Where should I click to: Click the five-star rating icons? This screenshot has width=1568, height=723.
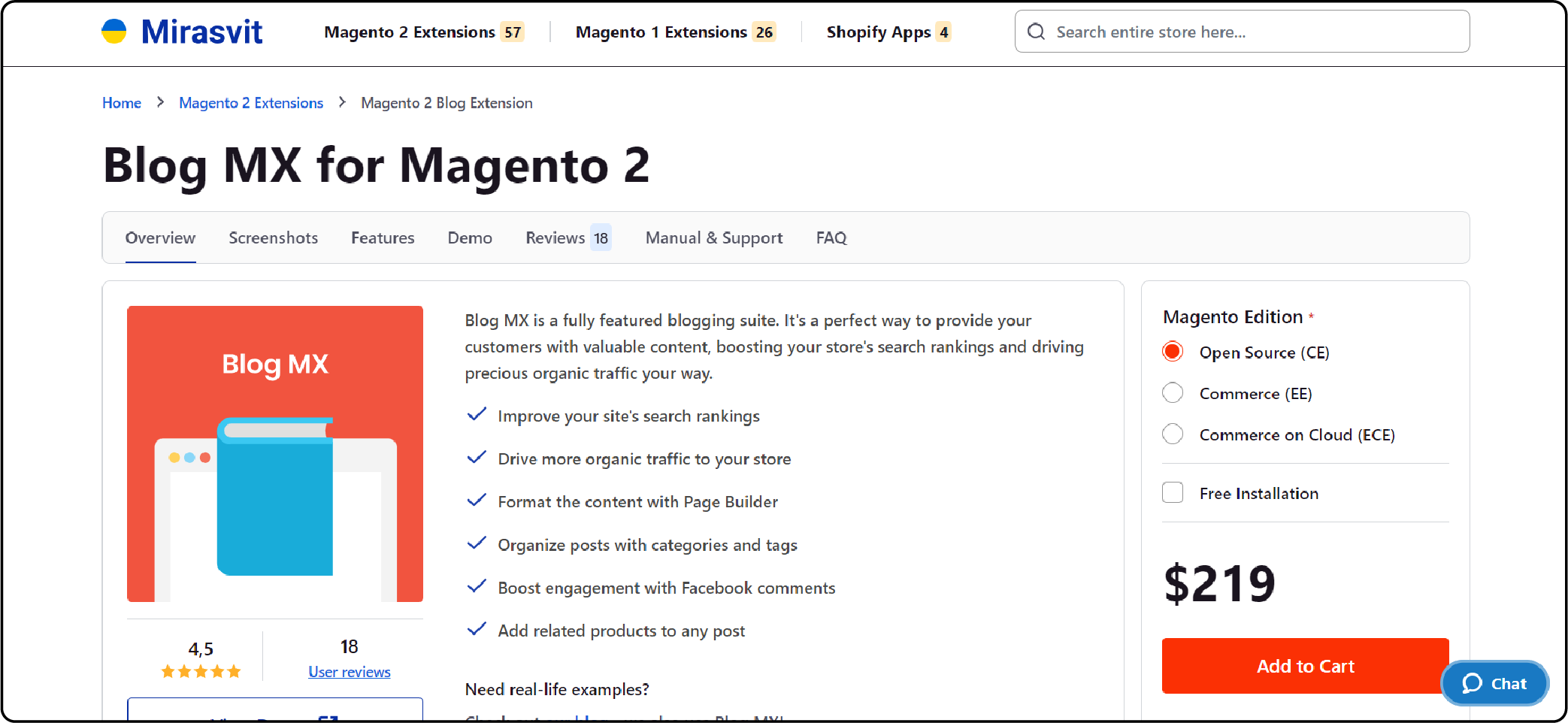(x=201, y=672)
